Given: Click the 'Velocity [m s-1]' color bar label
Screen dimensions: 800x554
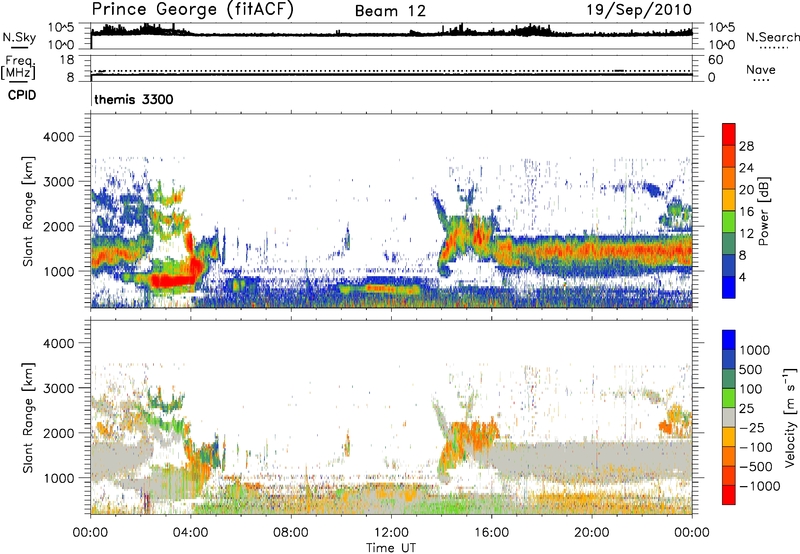Looking at the screenshot, I should coord(790,417).
